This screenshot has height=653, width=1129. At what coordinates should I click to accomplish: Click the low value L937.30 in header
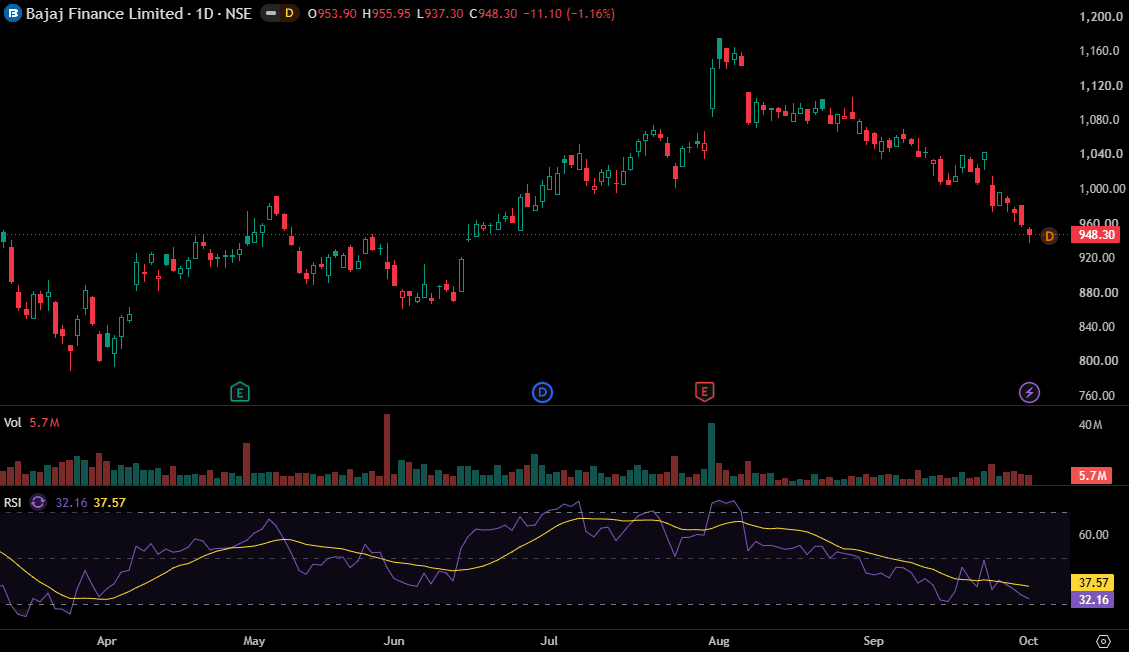pos(440,14)
